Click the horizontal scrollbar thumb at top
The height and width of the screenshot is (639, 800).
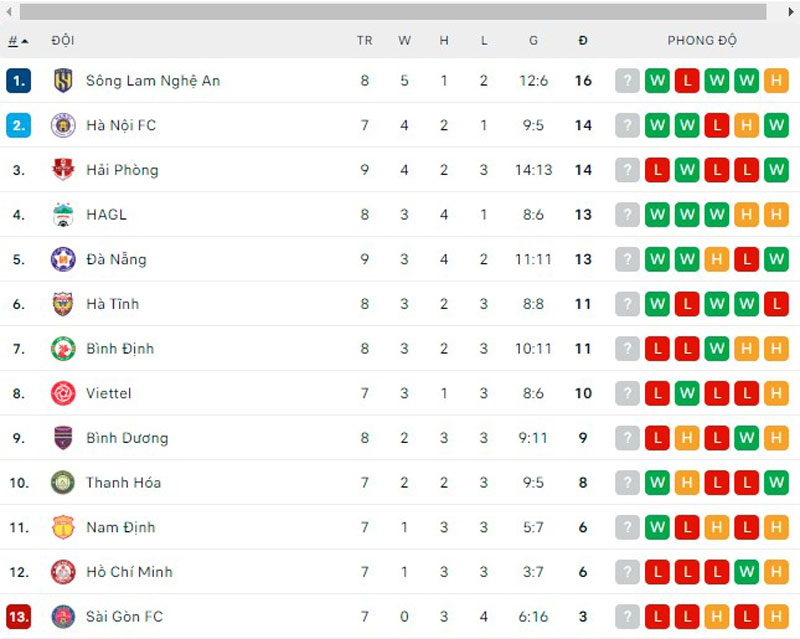coord(393,12)
